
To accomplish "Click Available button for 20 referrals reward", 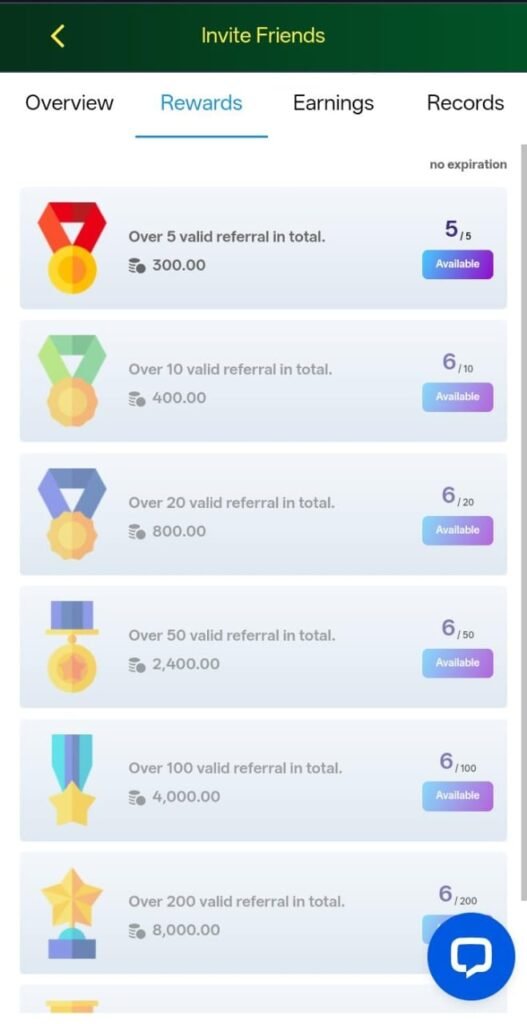I will pyautogui.click(x=457, y=530).
